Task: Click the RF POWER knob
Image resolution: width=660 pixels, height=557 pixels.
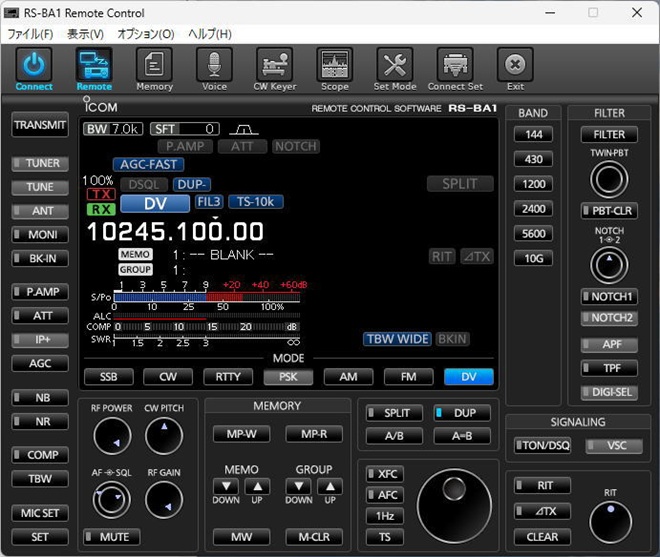Action: [112, 436]
